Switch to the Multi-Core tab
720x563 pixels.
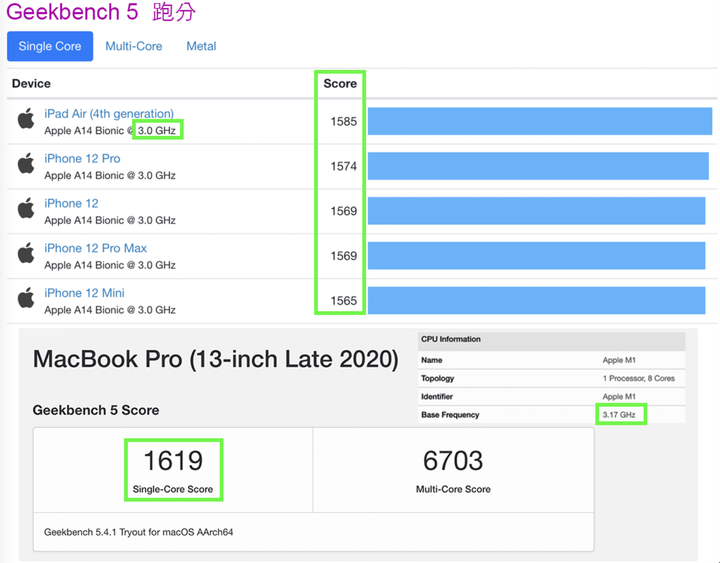[134, 46]
